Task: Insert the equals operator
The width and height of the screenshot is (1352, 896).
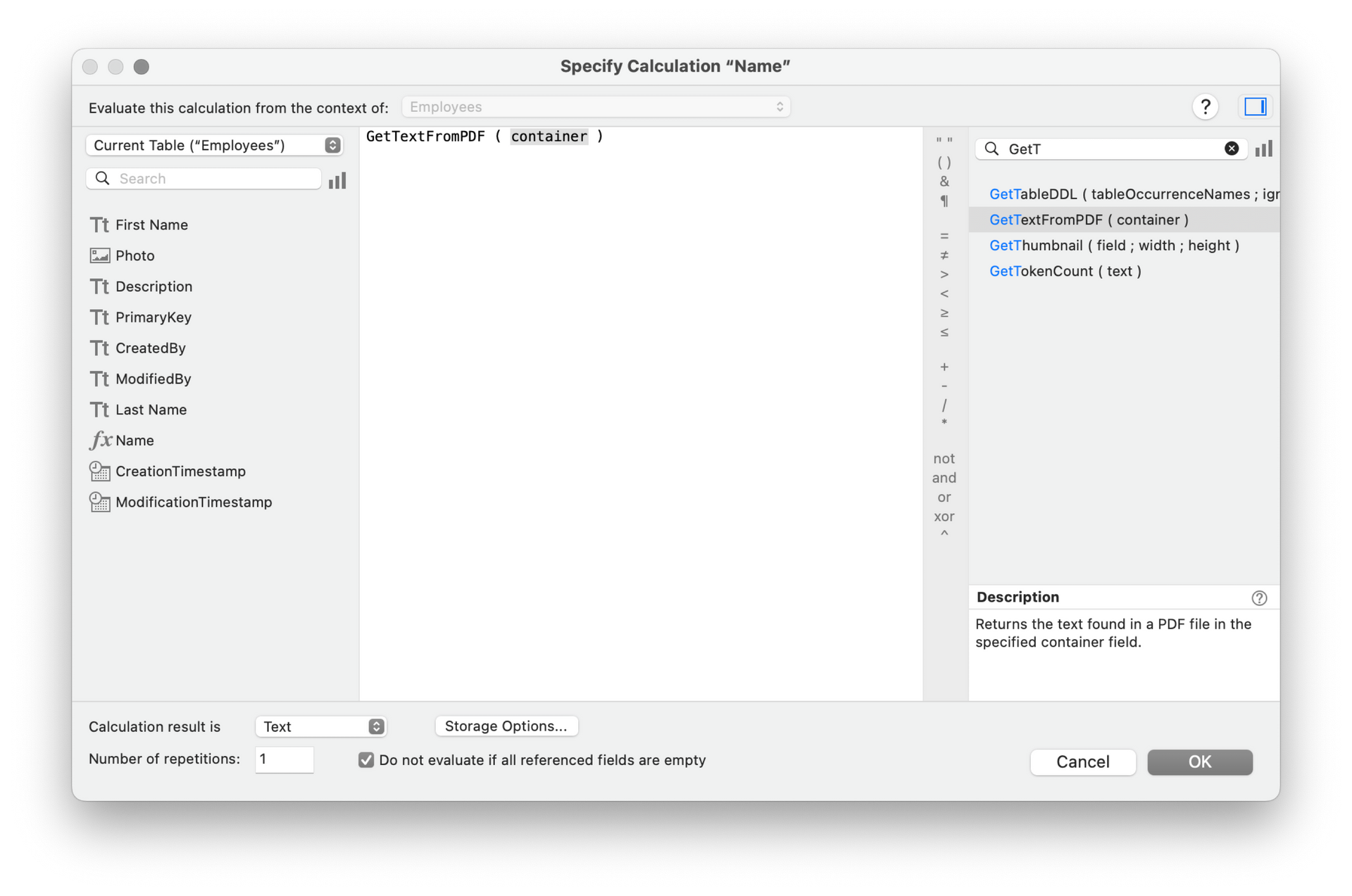Action: 944,236
